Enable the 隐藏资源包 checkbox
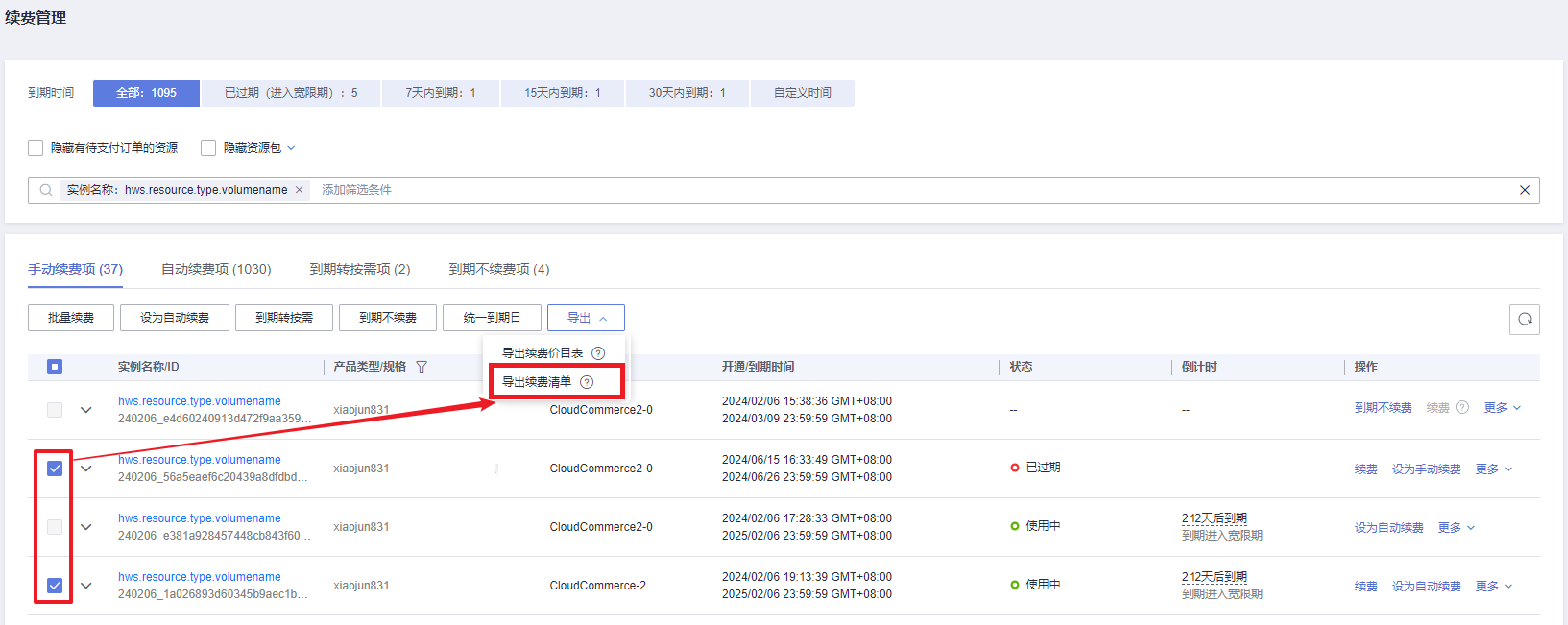1568x625 pixels. (208, 148)
